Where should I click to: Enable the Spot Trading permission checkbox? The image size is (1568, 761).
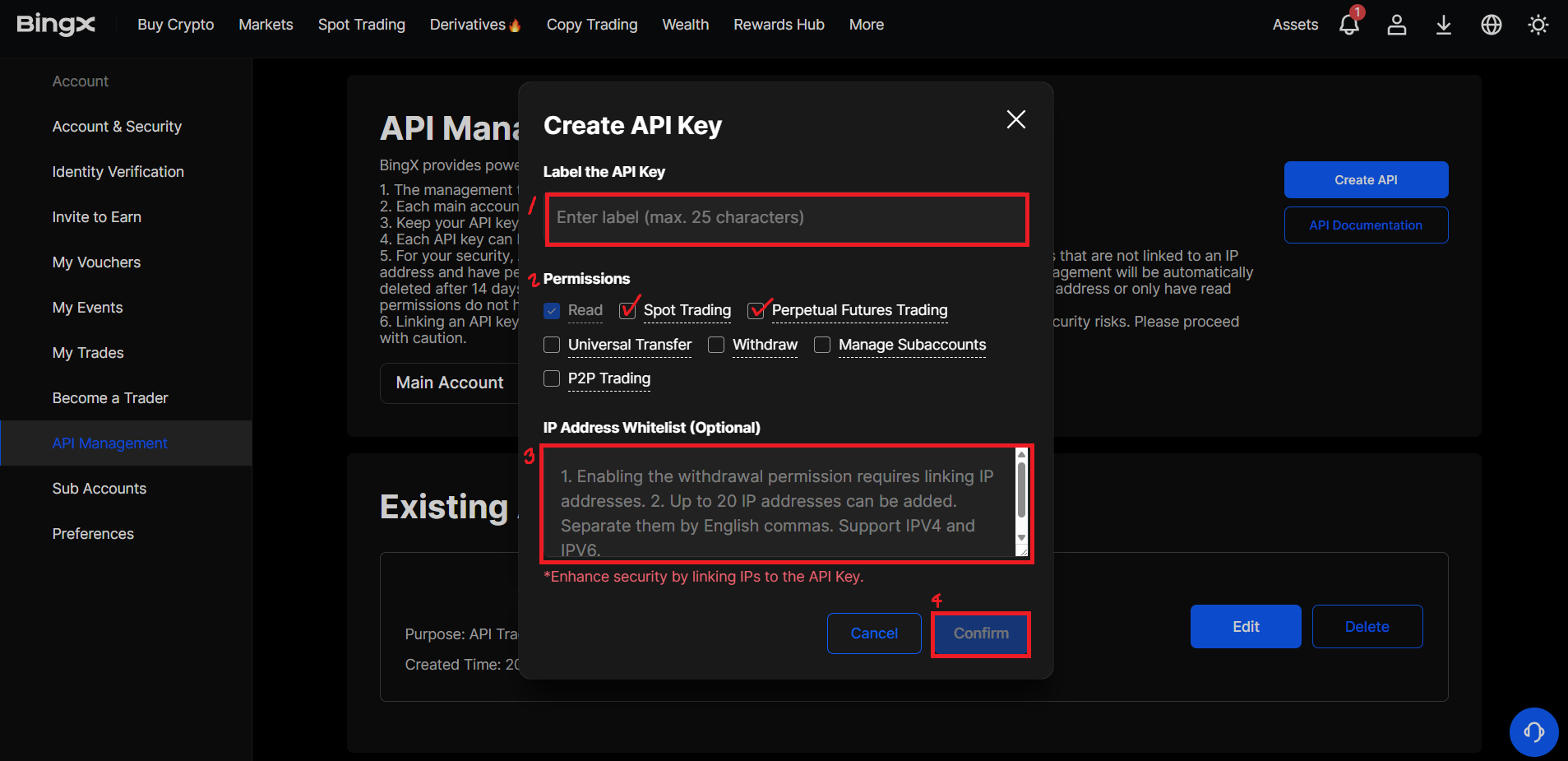coord(627,310)
